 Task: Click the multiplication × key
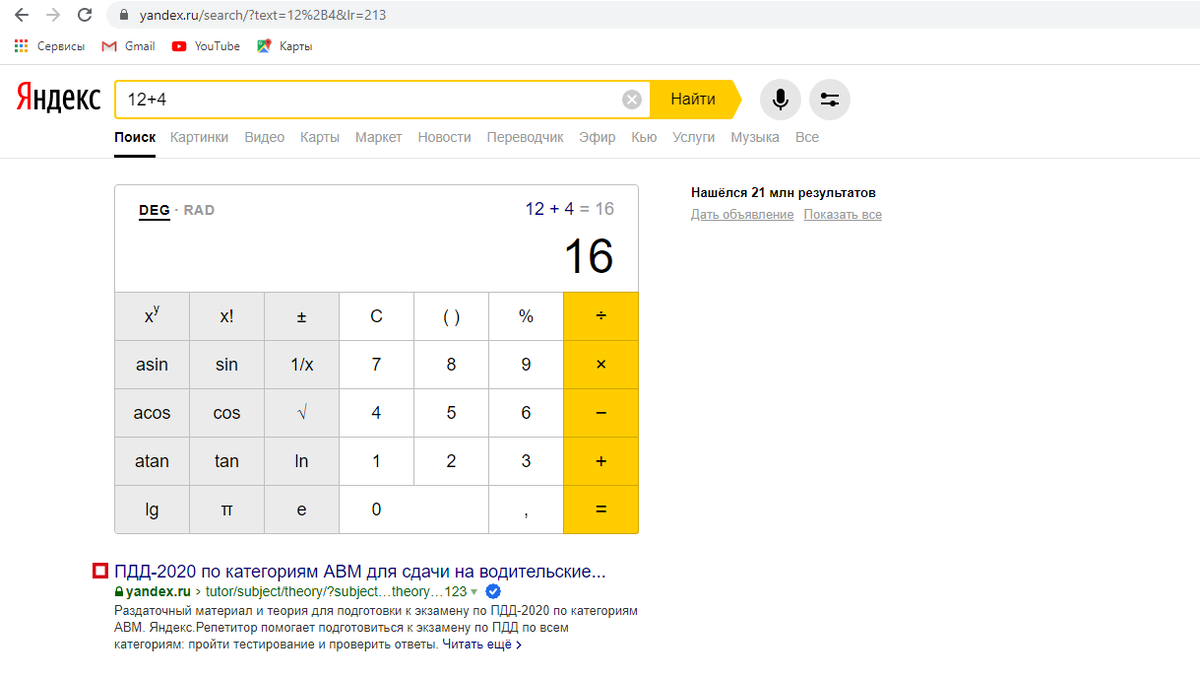point(601,365)
